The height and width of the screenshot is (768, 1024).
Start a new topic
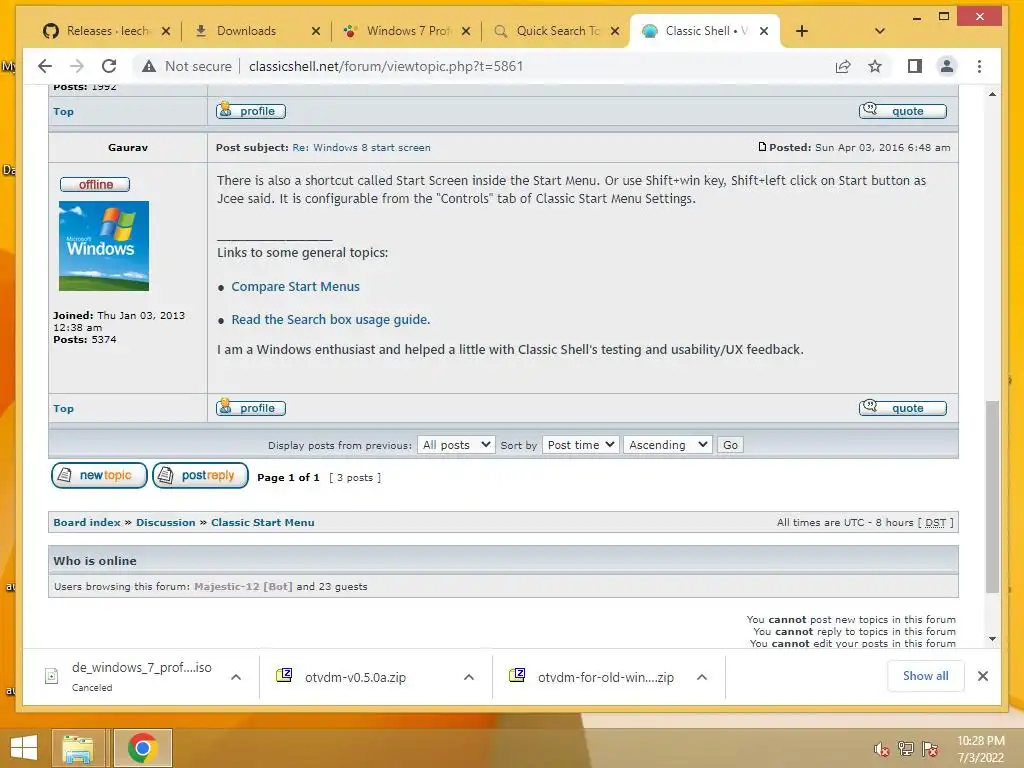point(99,475)
